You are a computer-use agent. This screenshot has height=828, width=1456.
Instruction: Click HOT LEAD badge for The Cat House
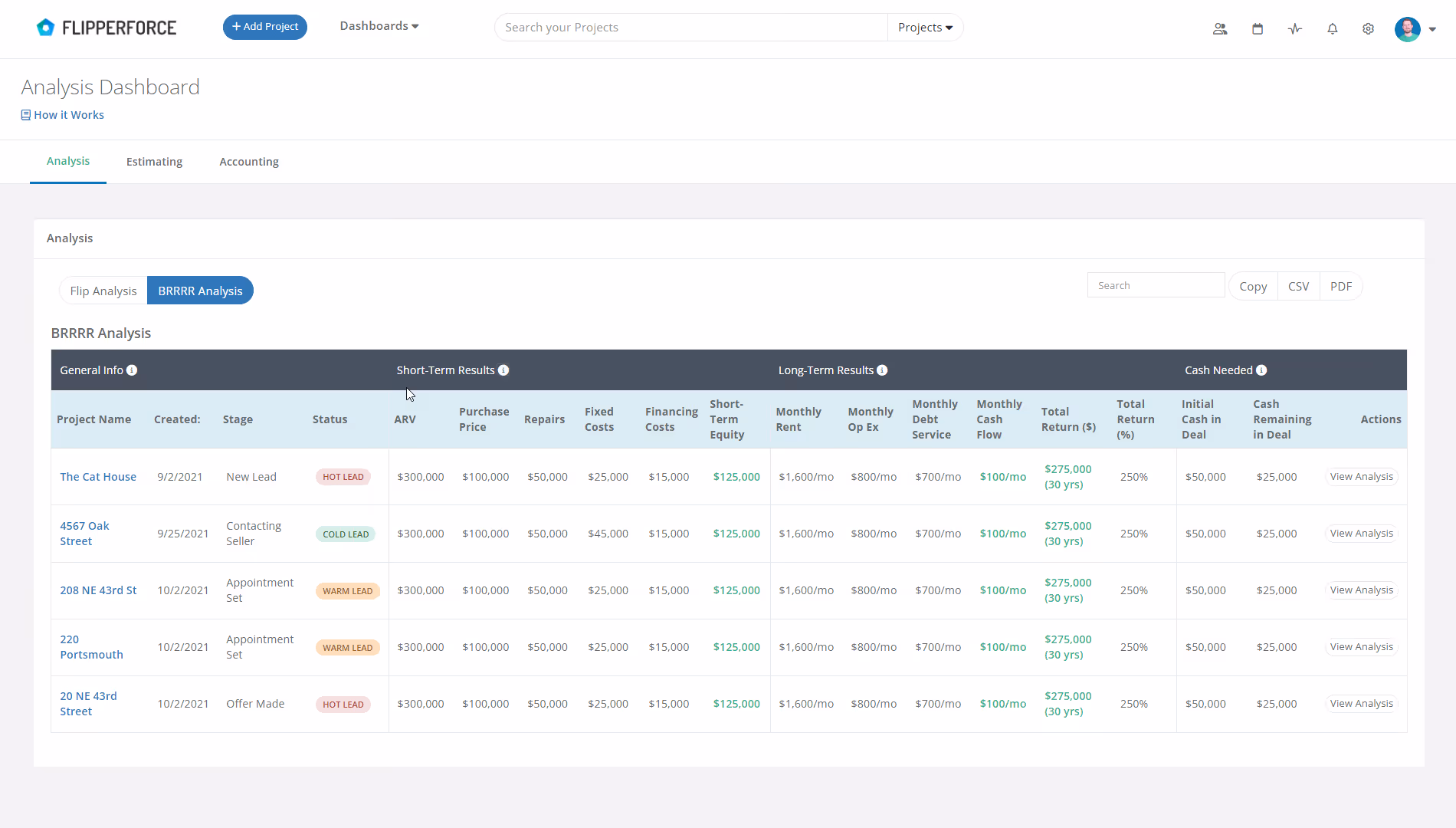pos(343,477)
